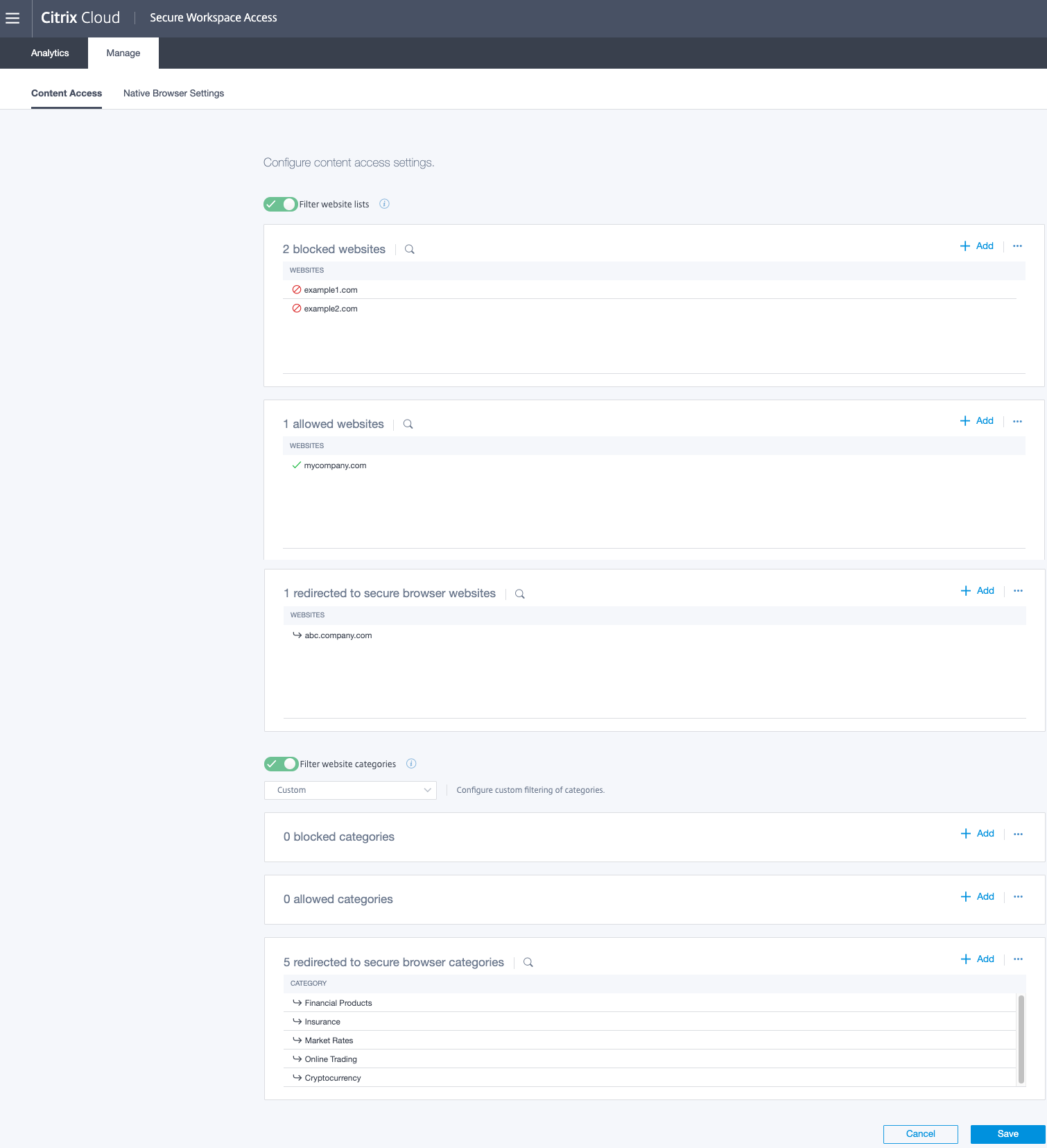
Task: Click the Citrix Cloud logo
Action: coord(80,18)
